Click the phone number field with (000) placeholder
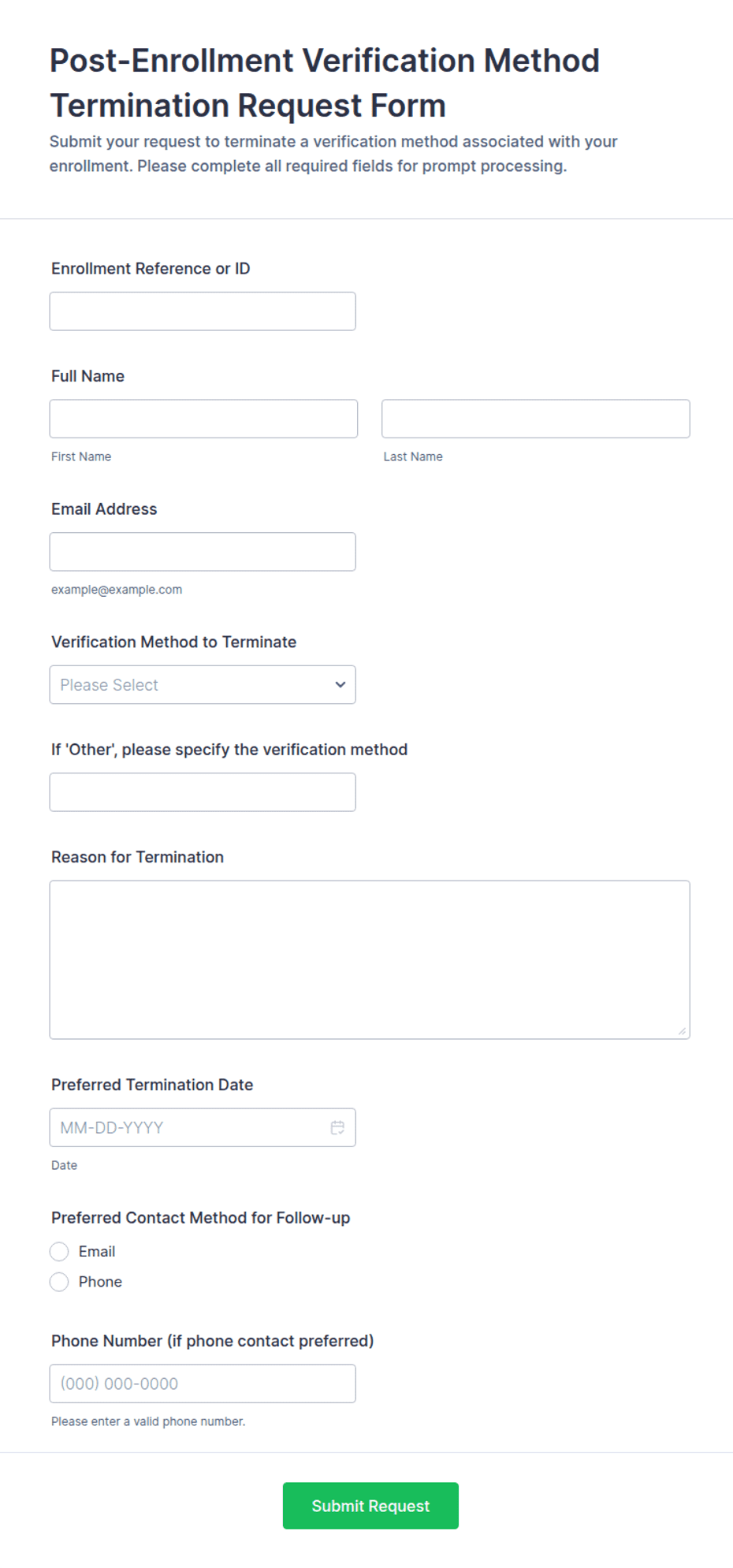 tap(203, 1384)
